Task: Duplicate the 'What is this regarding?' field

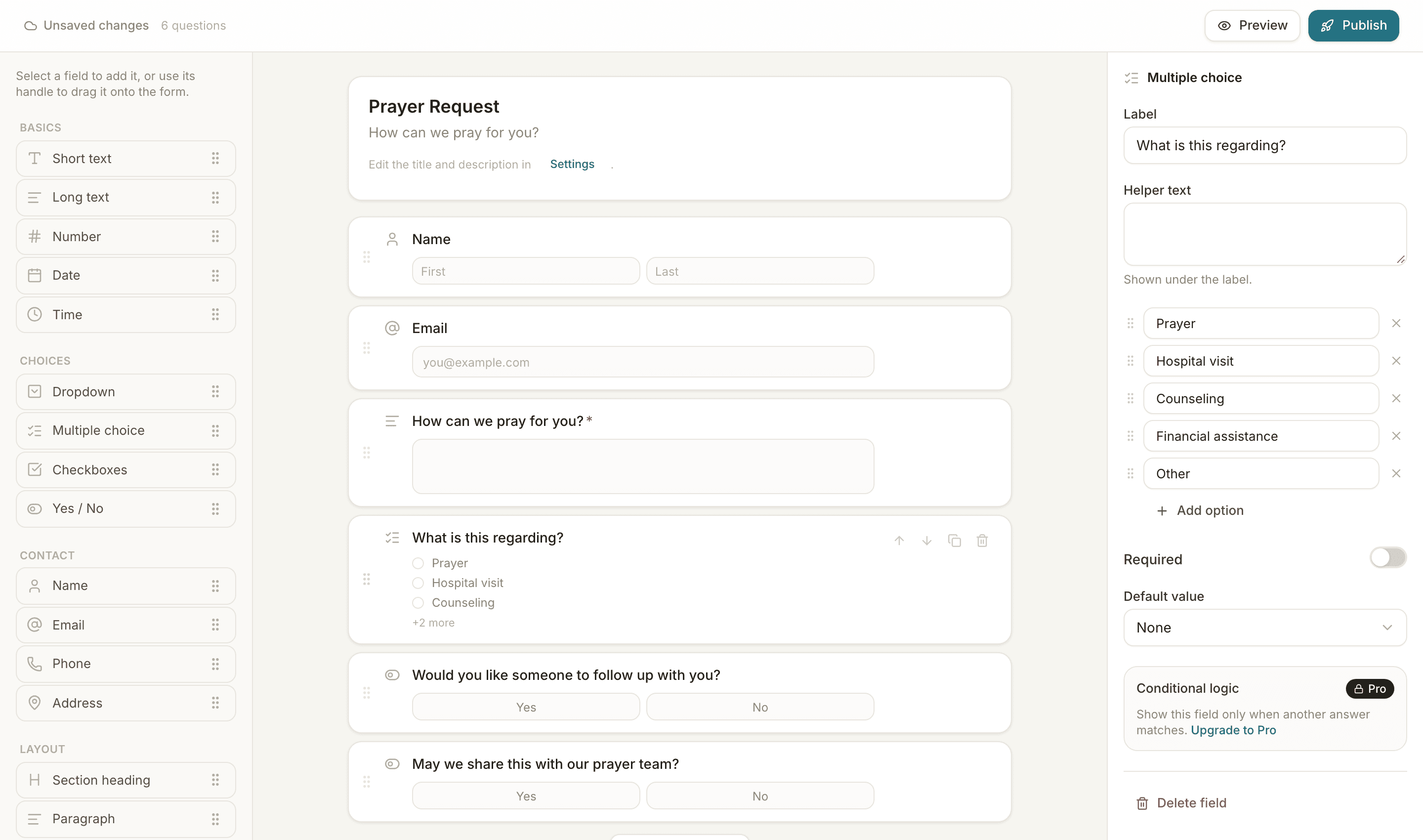Action: tap(954, 541)
